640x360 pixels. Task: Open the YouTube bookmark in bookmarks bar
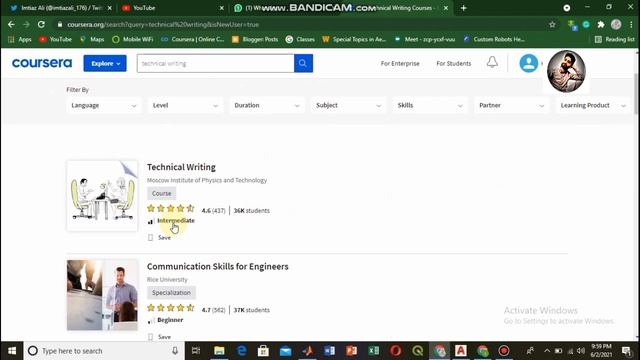point(56,39)
